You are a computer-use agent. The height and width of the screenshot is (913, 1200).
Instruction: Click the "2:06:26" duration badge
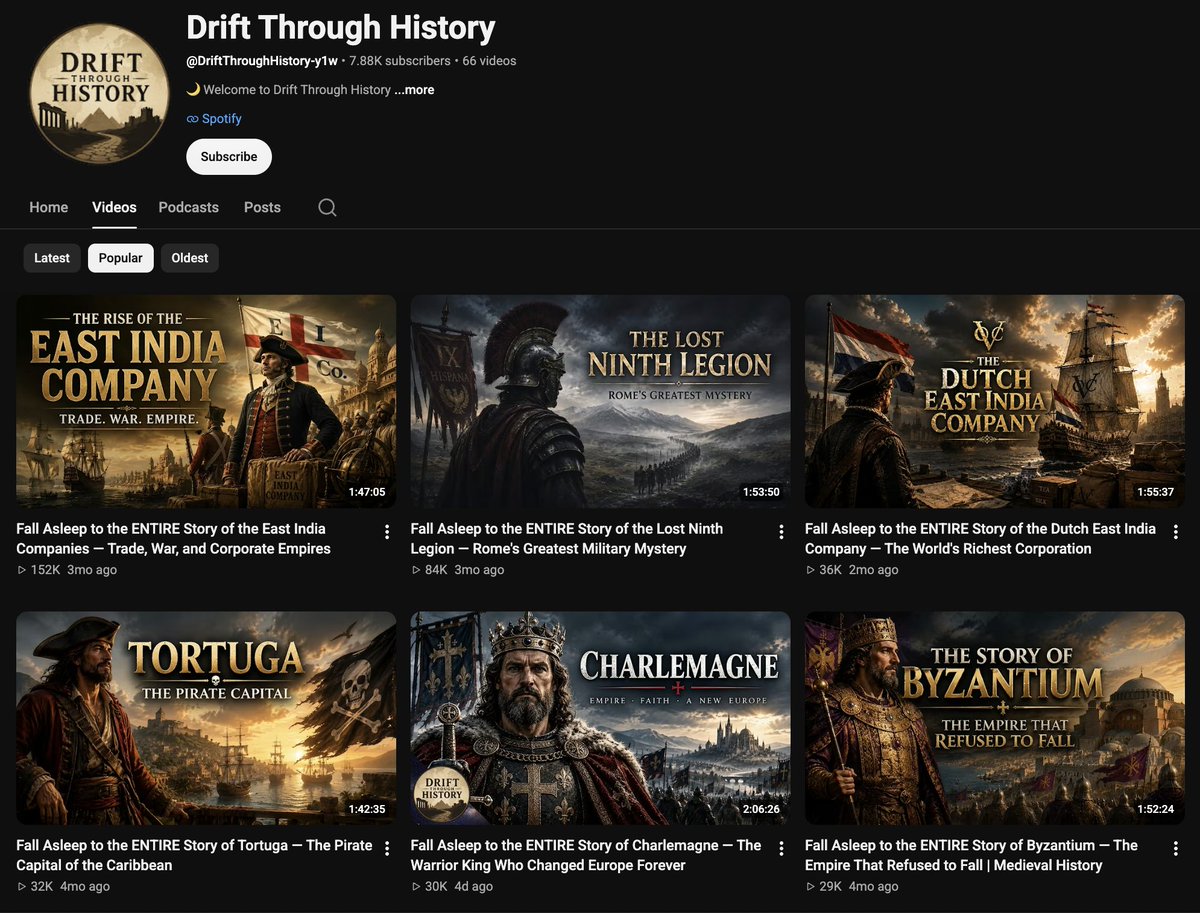coord(761,809)
